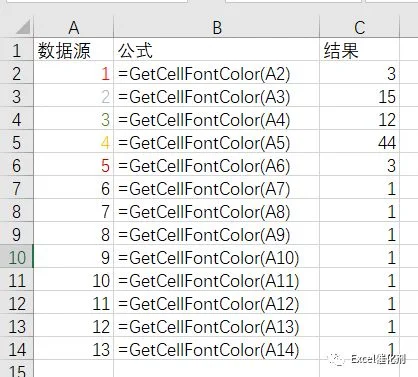This screenshot has width=418, height=377.
Task: Select column C header
Action: (359, 27)
